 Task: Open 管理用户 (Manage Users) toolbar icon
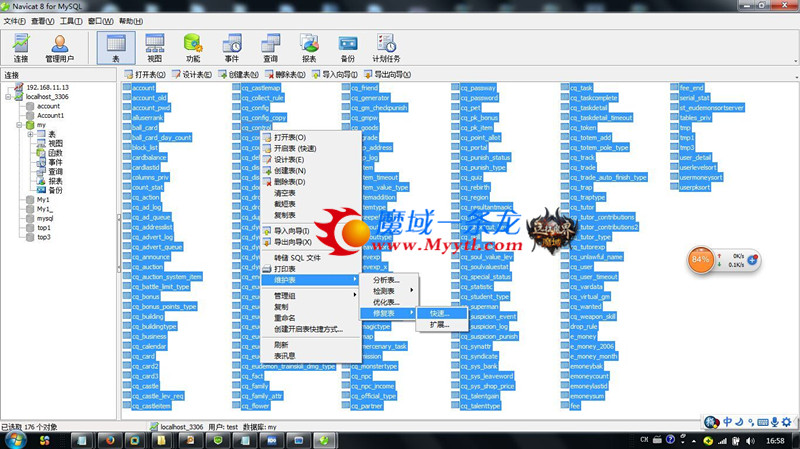click(60, 48)
